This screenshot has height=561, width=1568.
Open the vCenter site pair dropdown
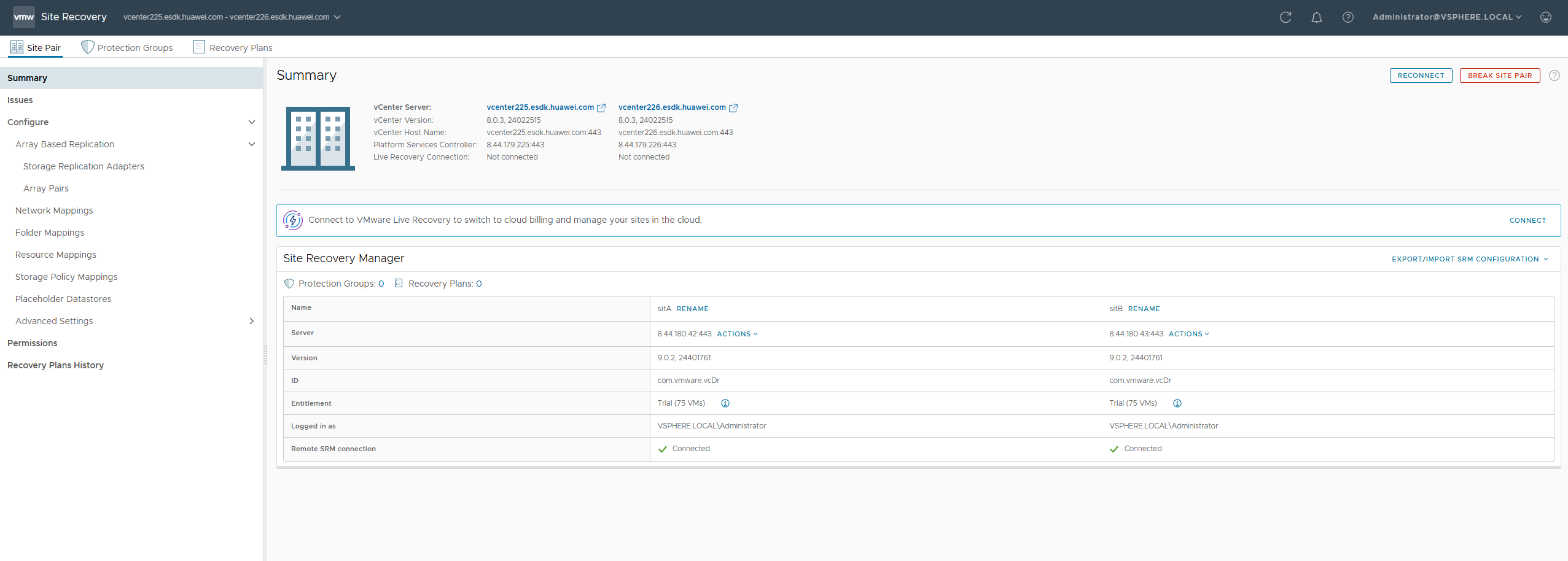[232, 17]
